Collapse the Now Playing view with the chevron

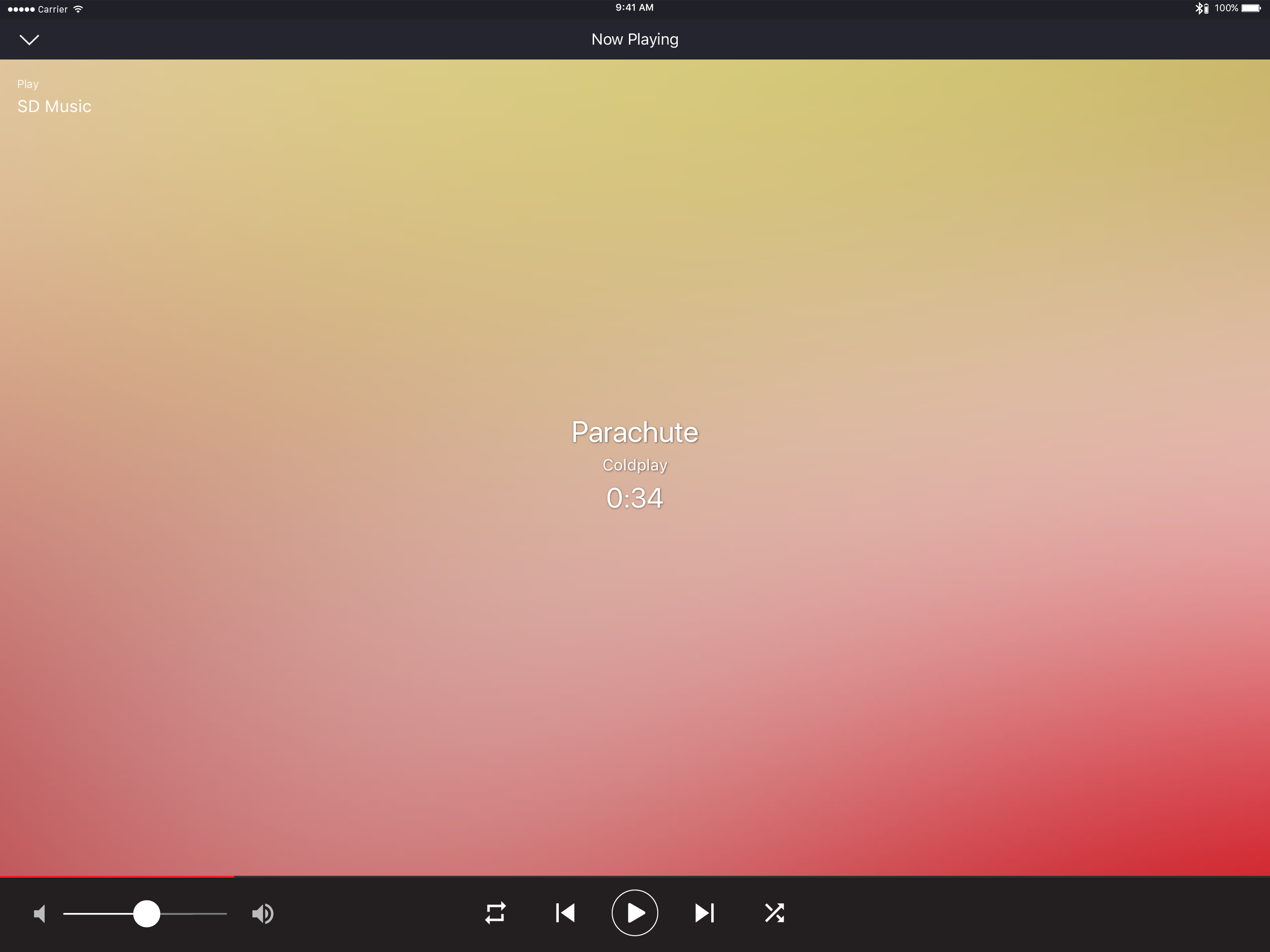coord(29,40)
